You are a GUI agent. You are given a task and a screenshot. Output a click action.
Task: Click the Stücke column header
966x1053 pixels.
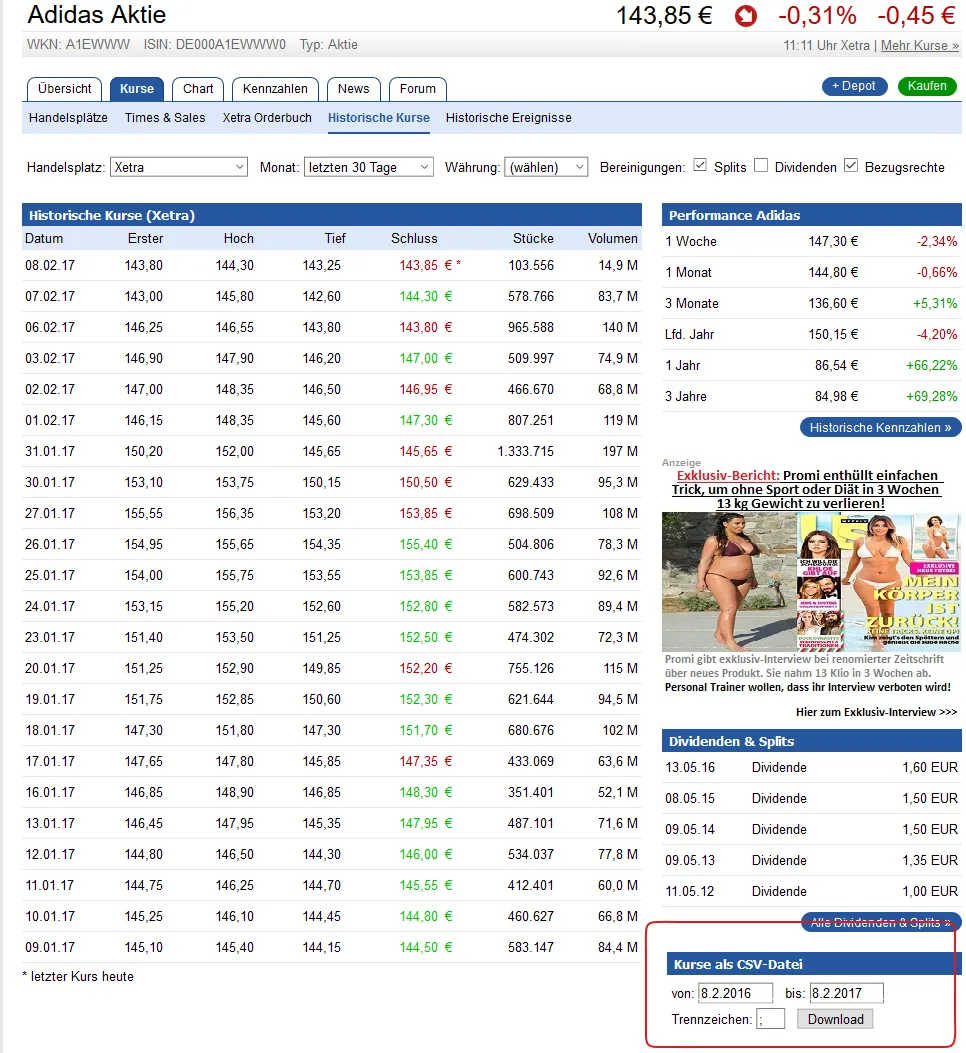click(x=533, y=238)
